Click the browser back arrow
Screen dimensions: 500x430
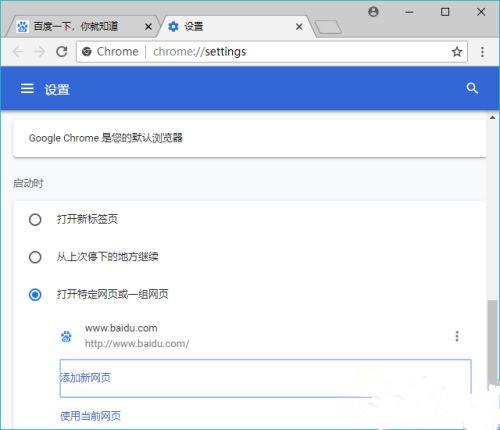(x=18, y=52)
